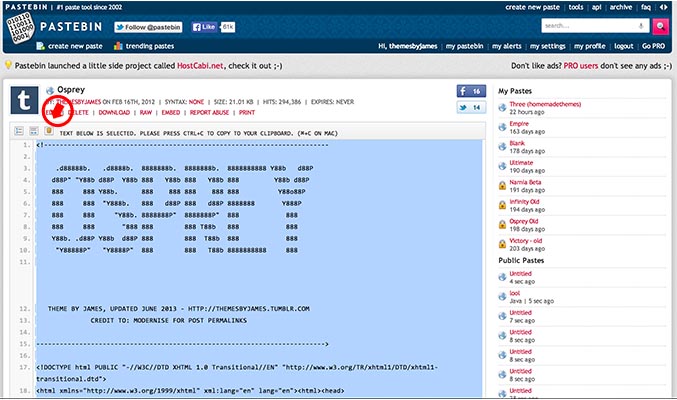677x400 pixels.
Task: View the raw paste text
Action: (145, 113)
